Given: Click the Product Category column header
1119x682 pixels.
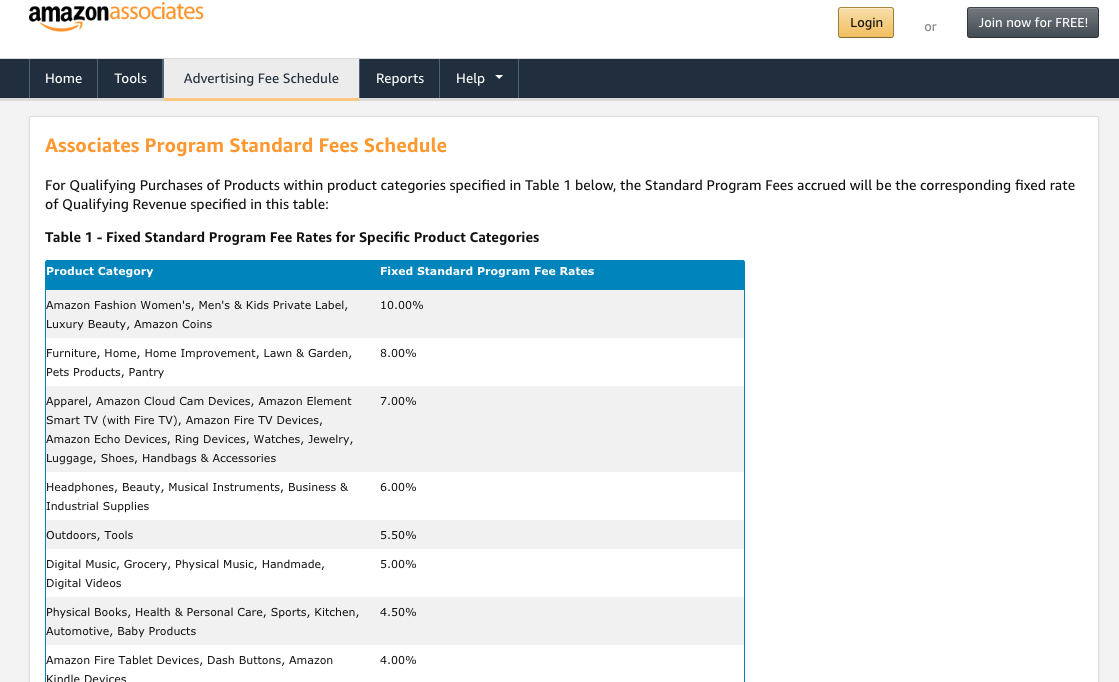Looking at the screenshot, I should click(100, 271).
